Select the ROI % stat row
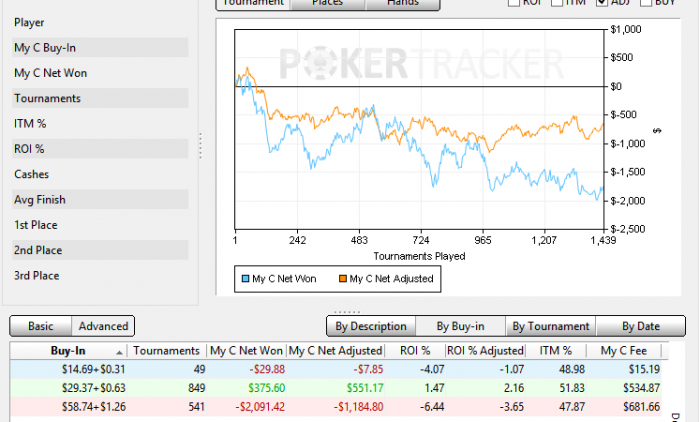The height and width of the screenshot is (422, 700). [x=100, y=149]
